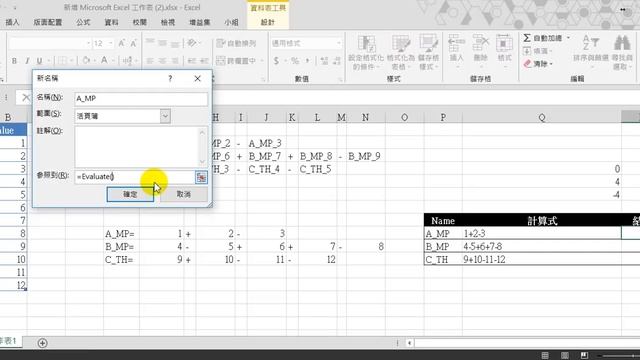The height and width of the screenshot is (360, 640).
Task: Click the horizontal scrollbar left arrow
Action: [409, 343]
